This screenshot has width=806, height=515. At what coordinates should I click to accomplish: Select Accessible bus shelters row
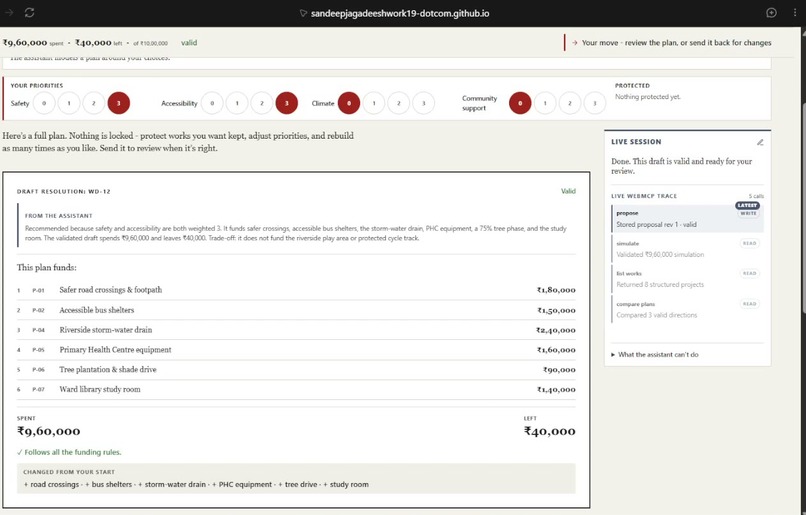click(x=296, y=310)
